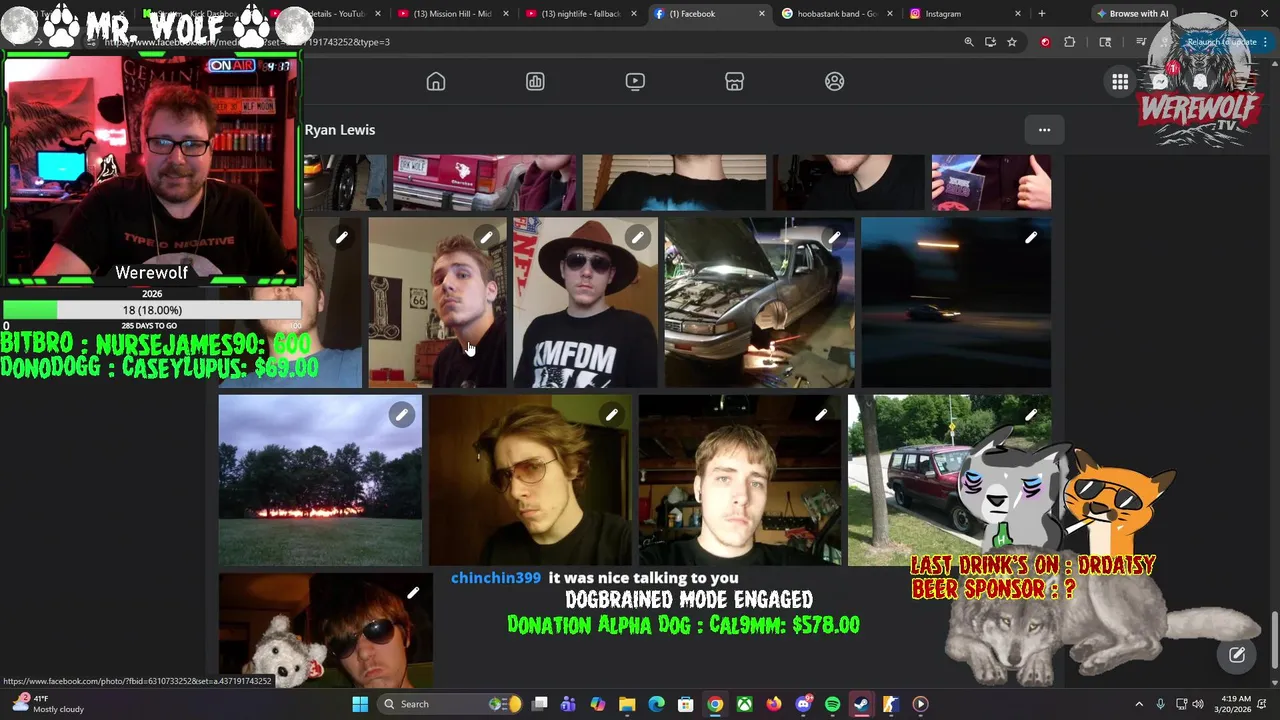Open the browser Extensions puzzle icon
Screen dimensions: 1280x720
1069,42
